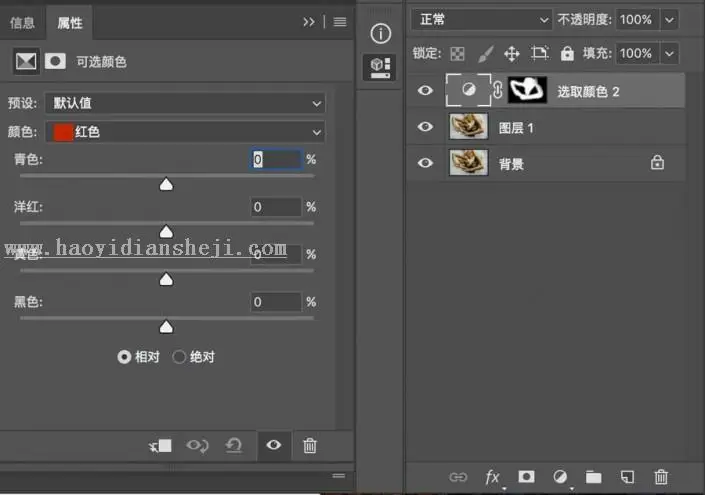Hide the 背景 layer
This screenshot has width=705, height=495.
pos(425,163)
